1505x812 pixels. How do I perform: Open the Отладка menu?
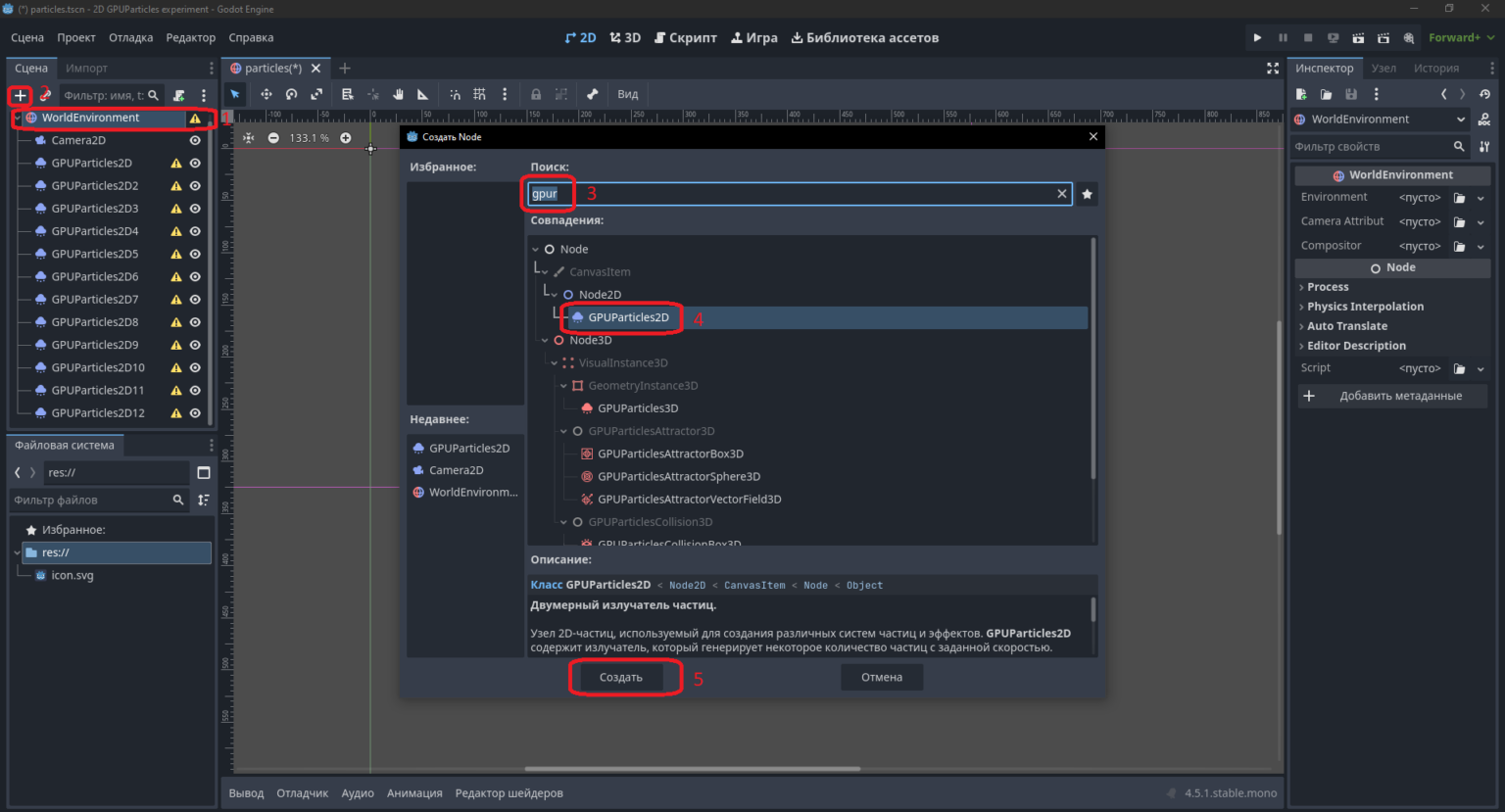pyautogui.click(x=130, y=38)
